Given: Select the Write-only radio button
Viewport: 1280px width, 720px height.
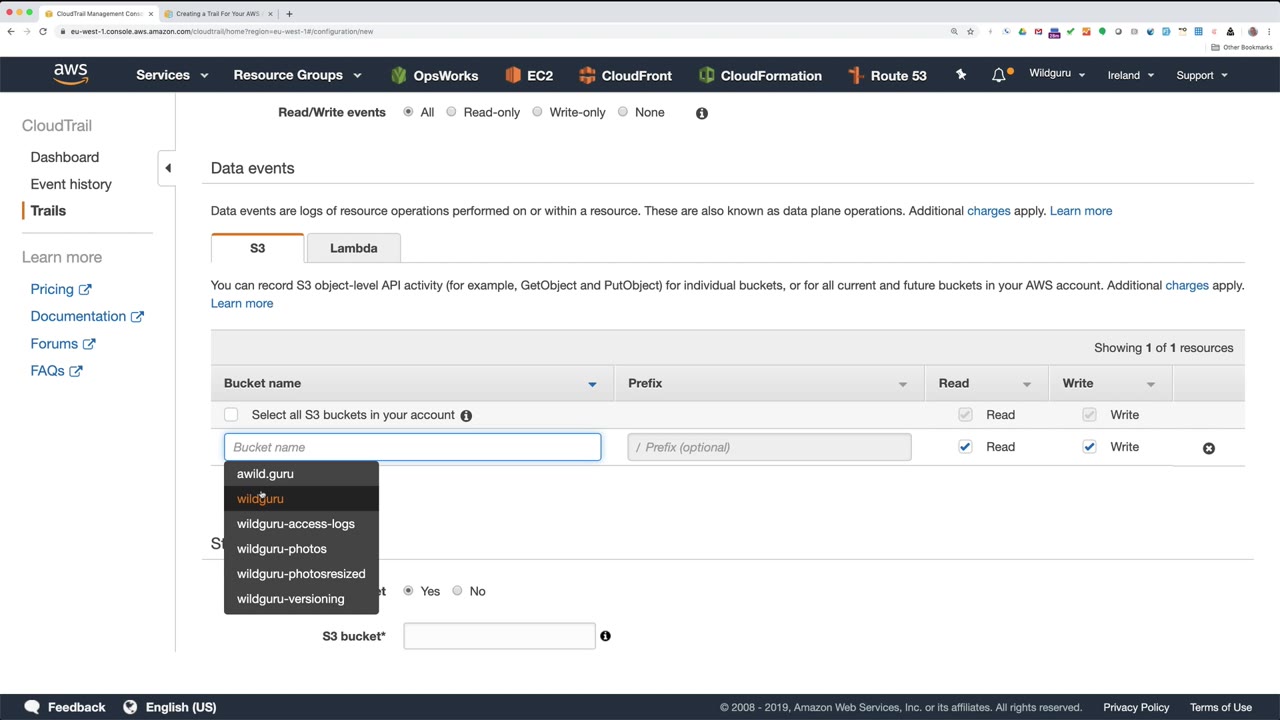Looking at the screenshot, I should tap(537, 112).
